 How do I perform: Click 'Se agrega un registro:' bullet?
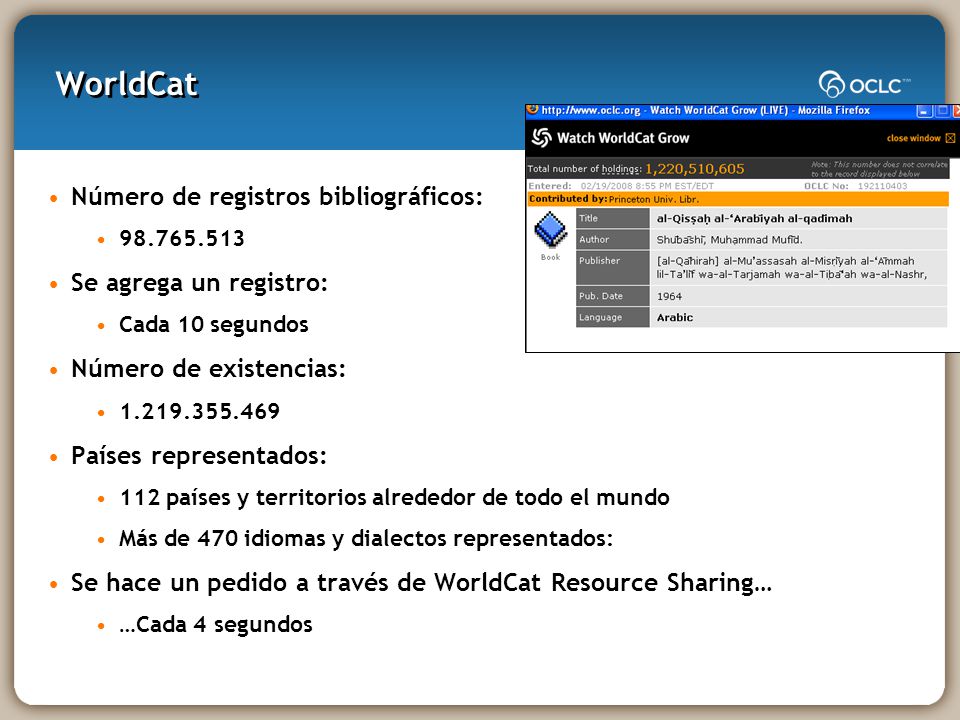pyautogui.click(x=199, y=283)
